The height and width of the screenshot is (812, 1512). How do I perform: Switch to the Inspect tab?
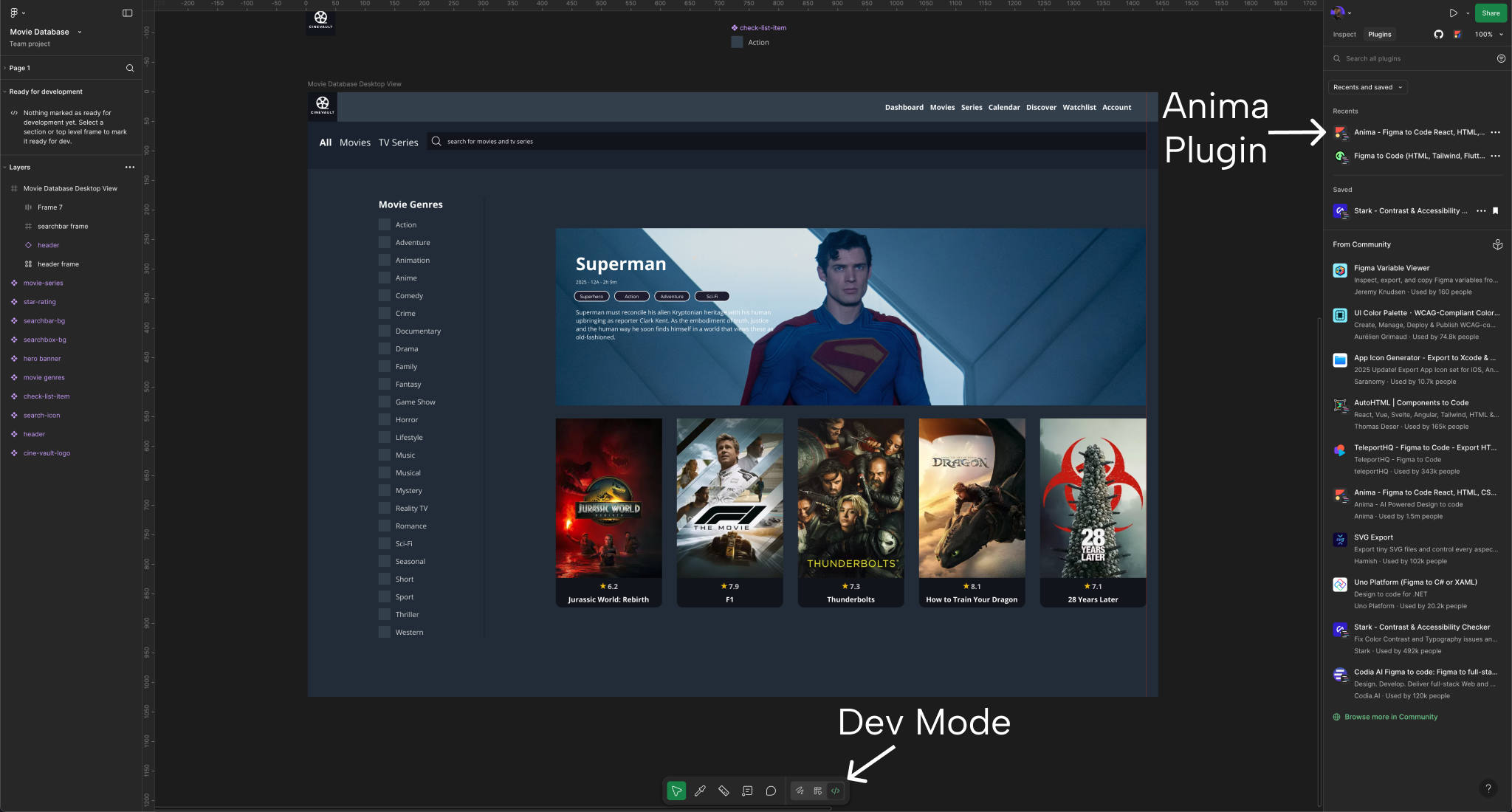coord(1344,34)
